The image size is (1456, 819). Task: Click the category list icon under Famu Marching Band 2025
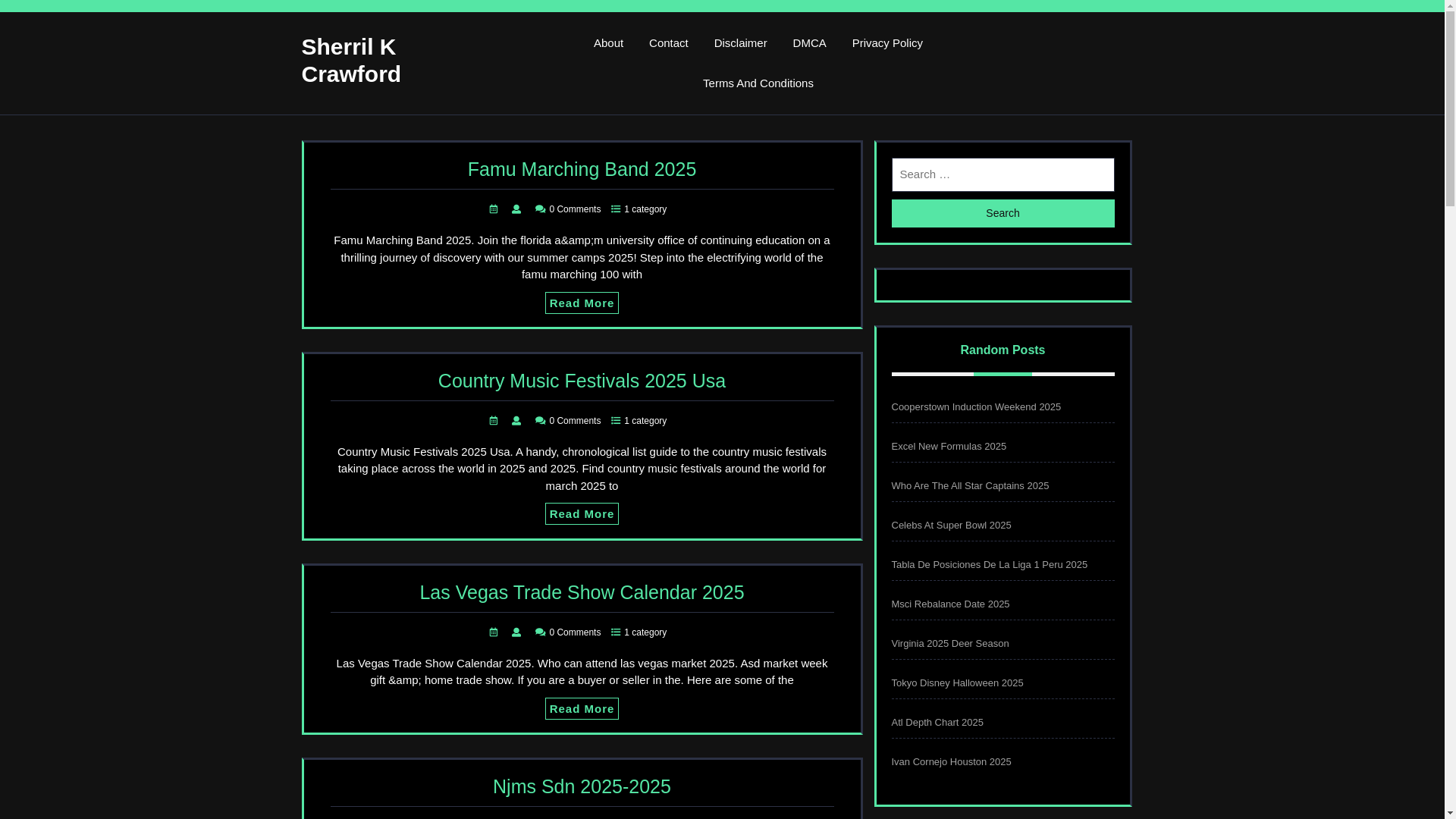point(616,209)
